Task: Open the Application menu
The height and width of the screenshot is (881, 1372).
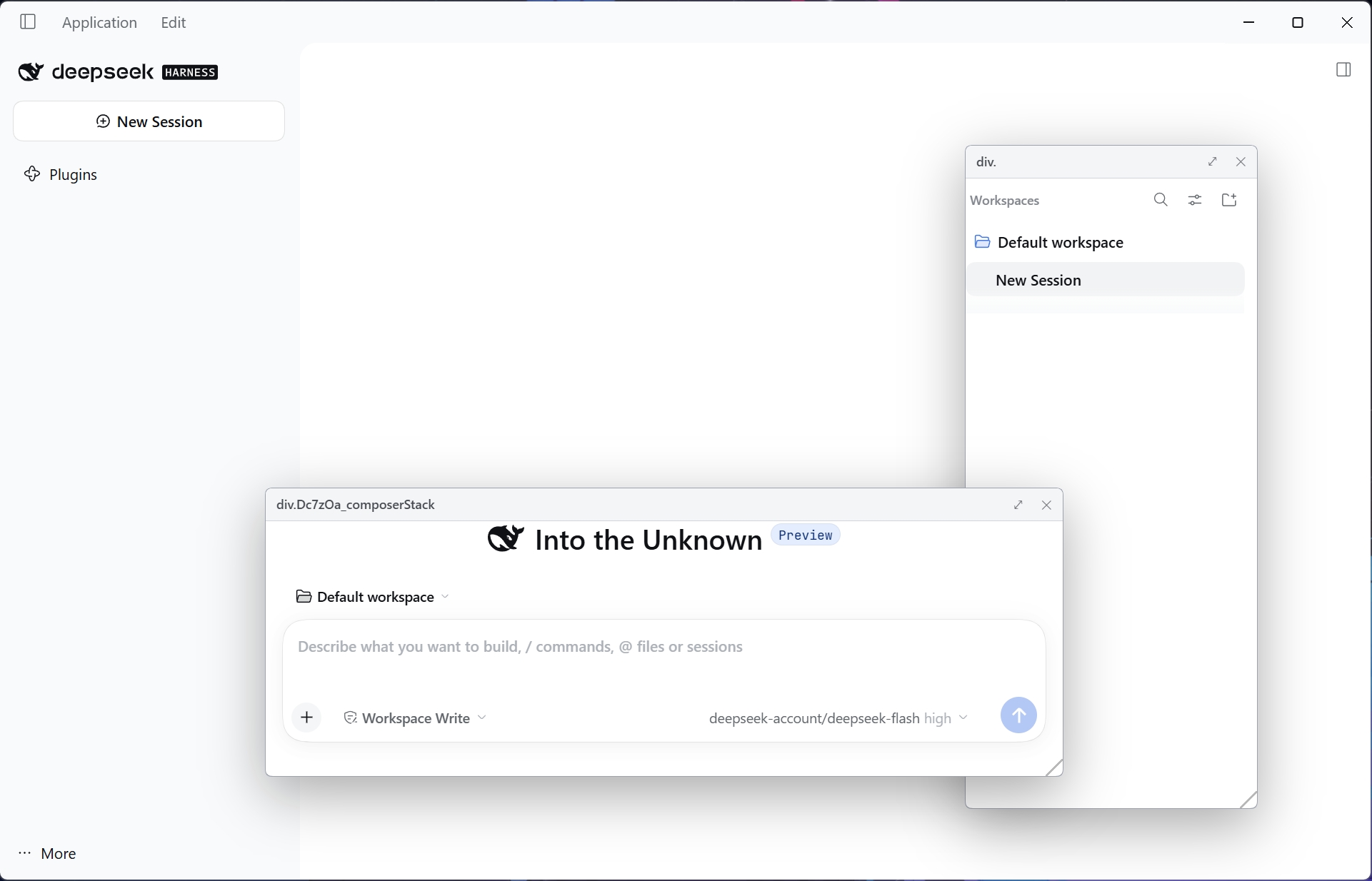Action: coord(99,22)
